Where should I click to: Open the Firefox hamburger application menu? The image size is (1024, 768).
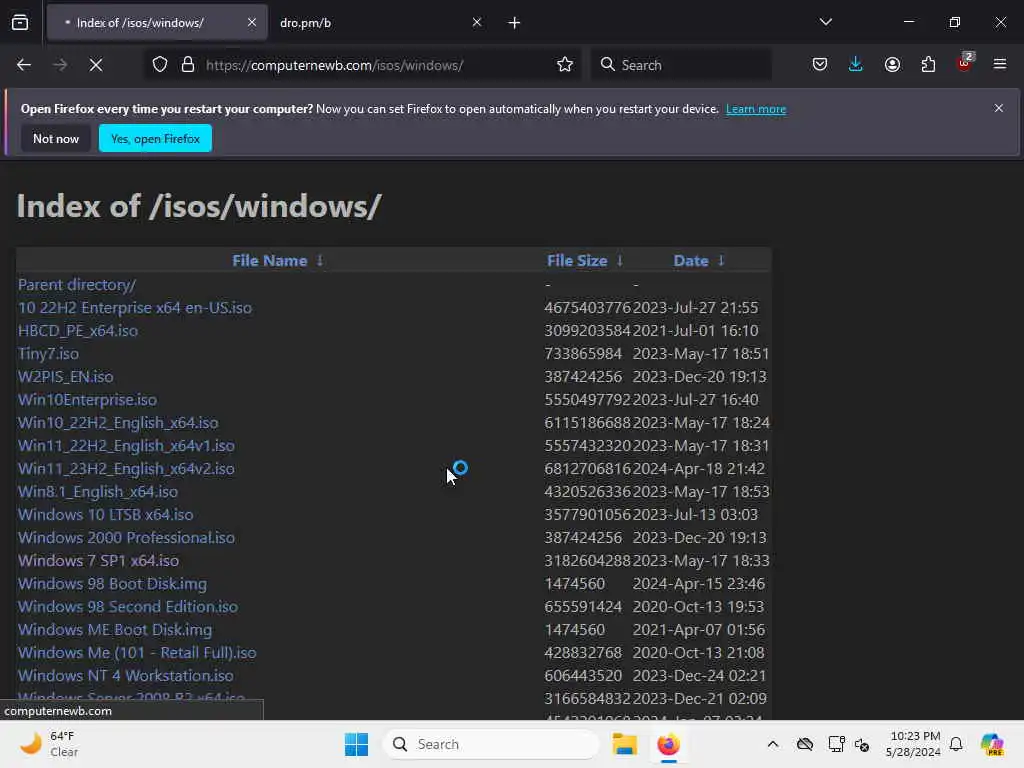[1000, 65]
